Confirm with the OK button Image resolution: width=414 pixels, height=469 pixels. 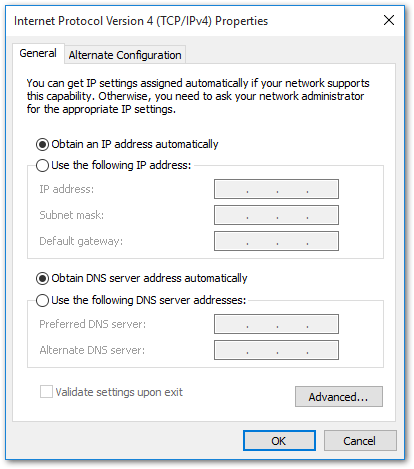(x=279, y=441)
